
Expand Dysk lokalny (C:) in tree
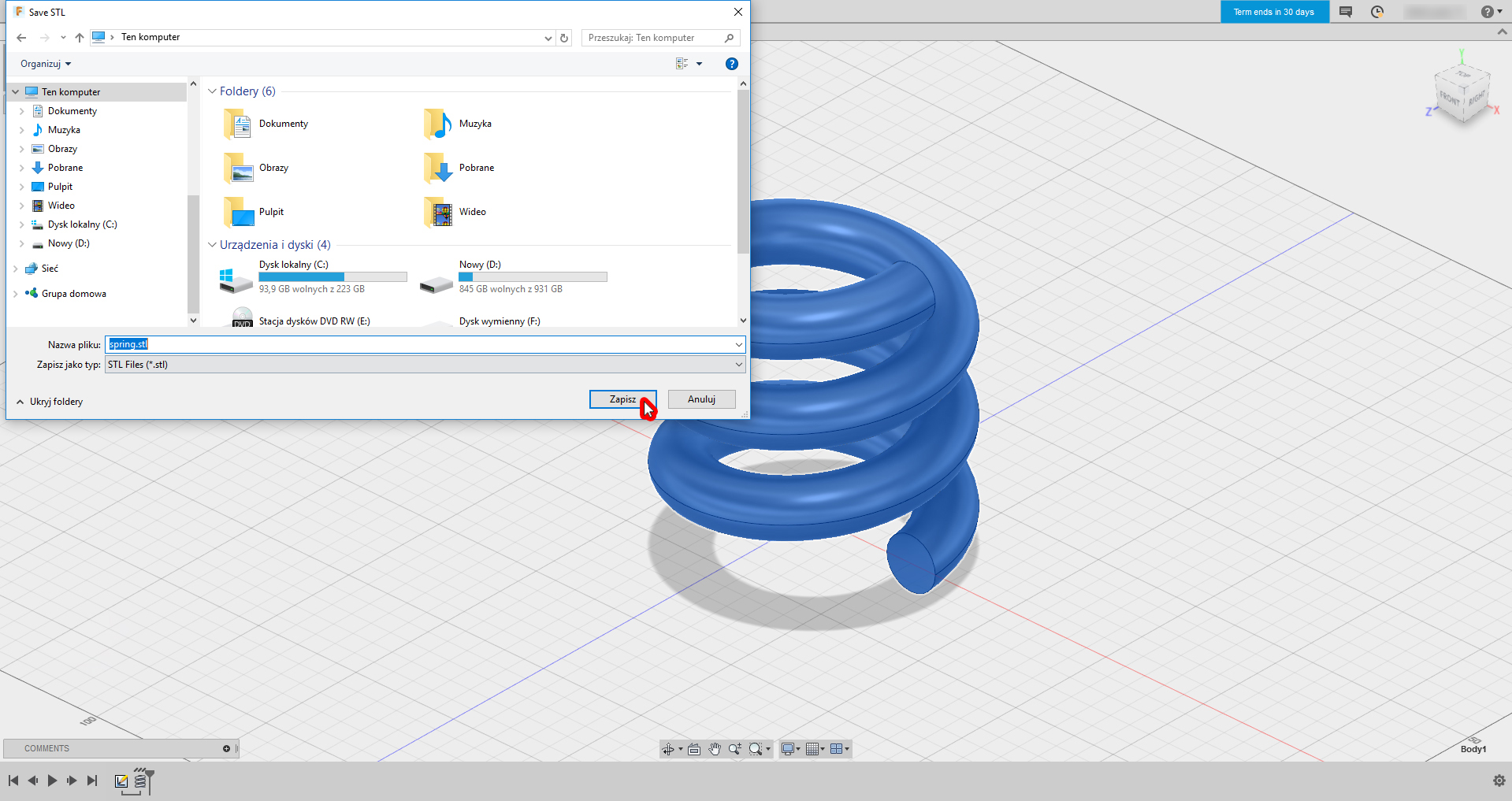[x=21, y=224]
